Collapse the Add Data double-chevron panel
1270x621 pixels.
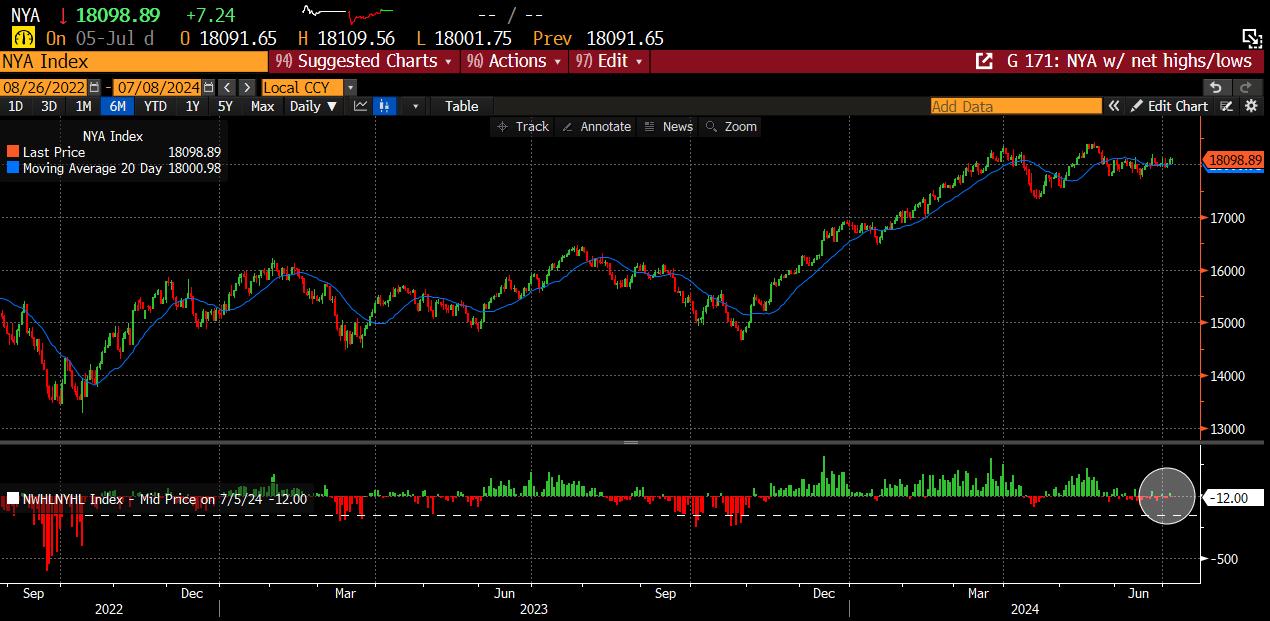(x=1113, y=106)
